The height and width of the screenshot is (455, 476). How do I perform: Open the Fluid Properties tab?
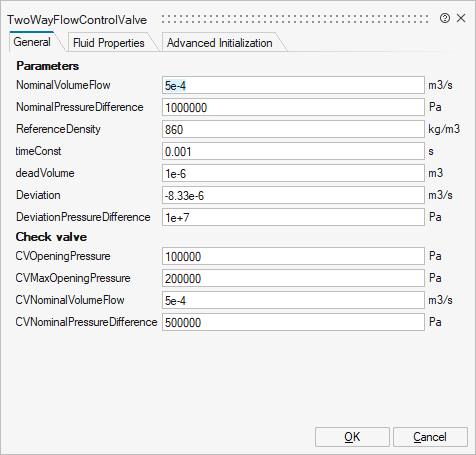109,43
